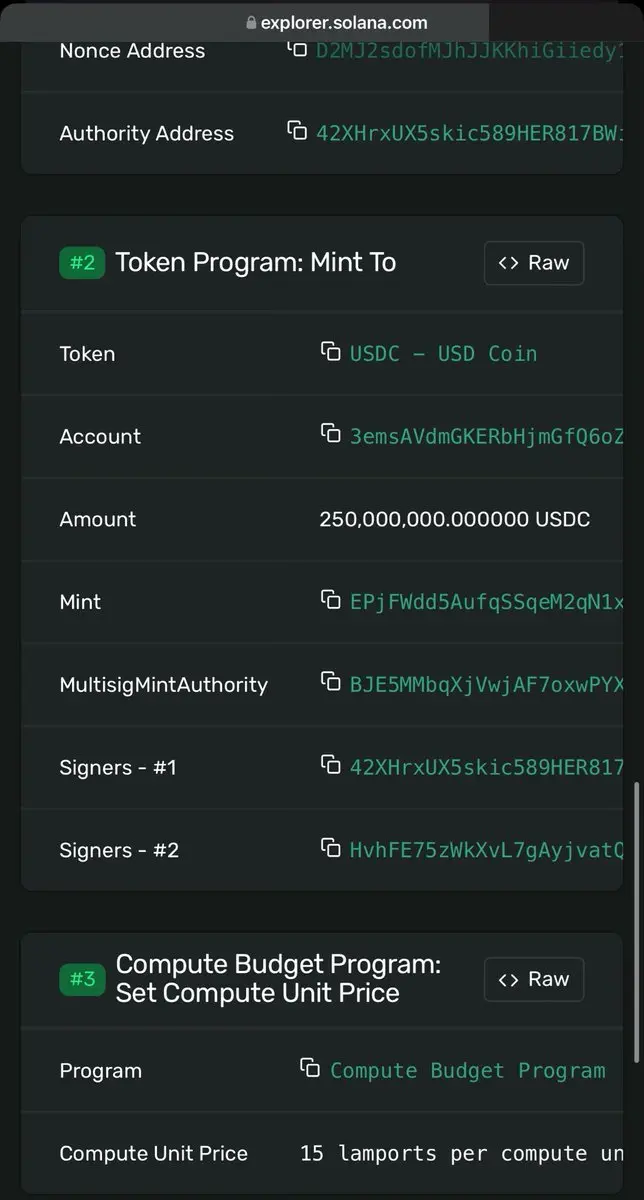The height and width of the screenshot is (1200, 644).
Task: Copy the Authority Address value
Action: click(x=297, y=130)
